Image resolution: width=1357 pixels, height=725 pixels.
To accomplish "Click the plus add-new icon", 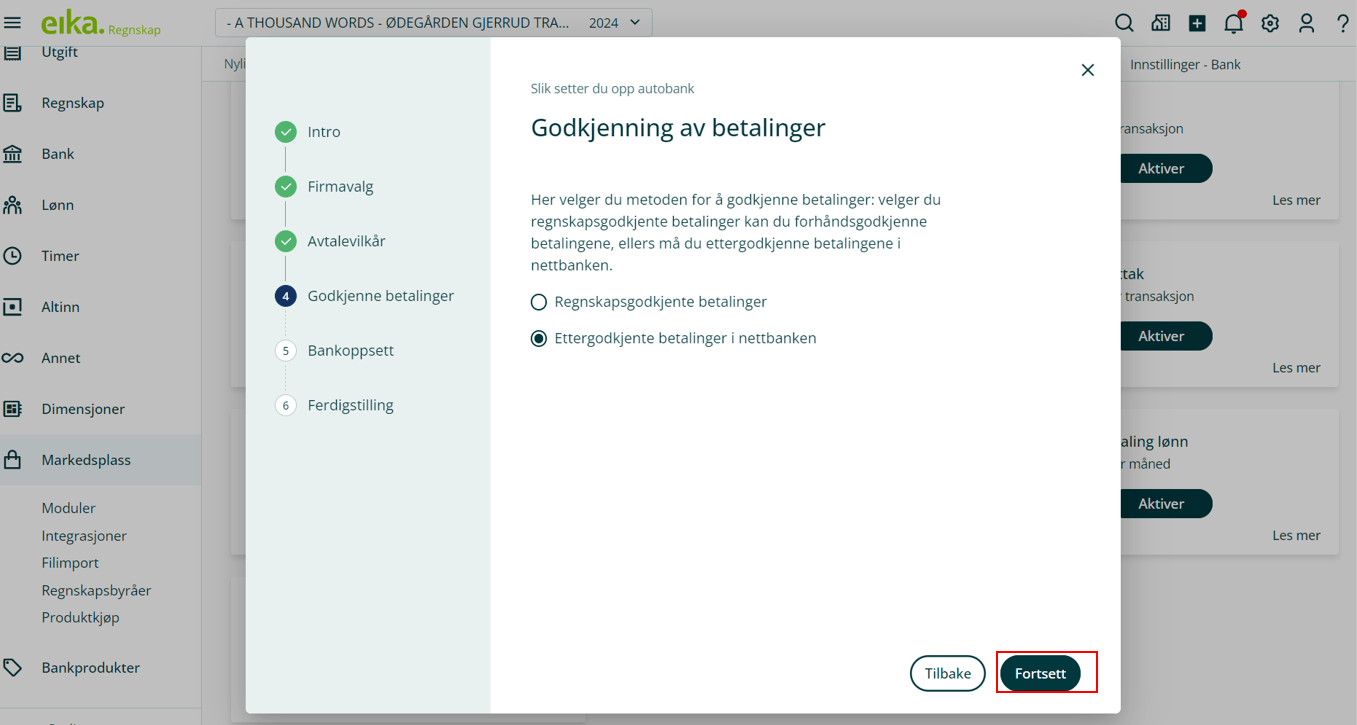I will 1197,23.
